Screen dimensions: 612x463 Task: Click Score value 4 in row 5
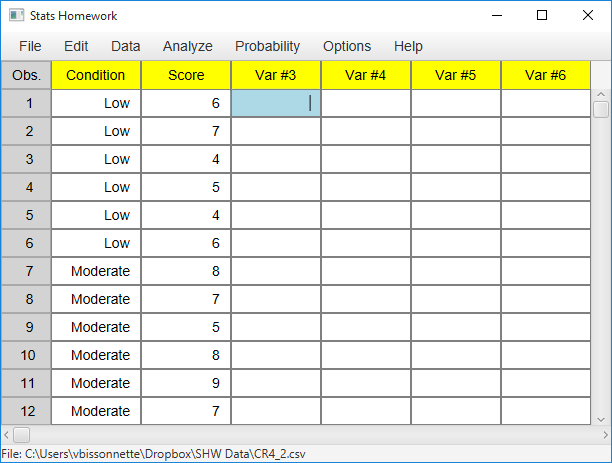point(186,215)
